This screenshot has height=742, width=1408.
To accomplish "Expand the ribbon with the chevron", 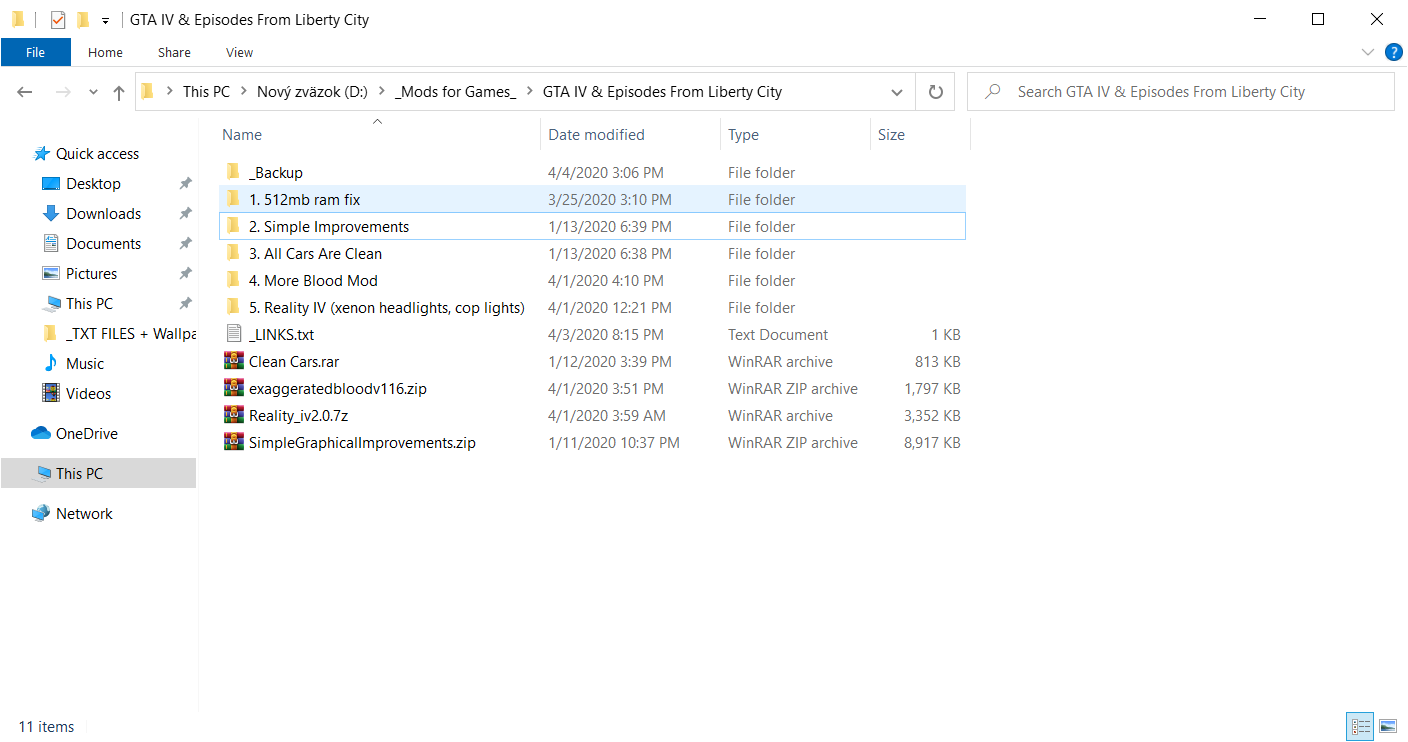I will (x=1368, y=52).
